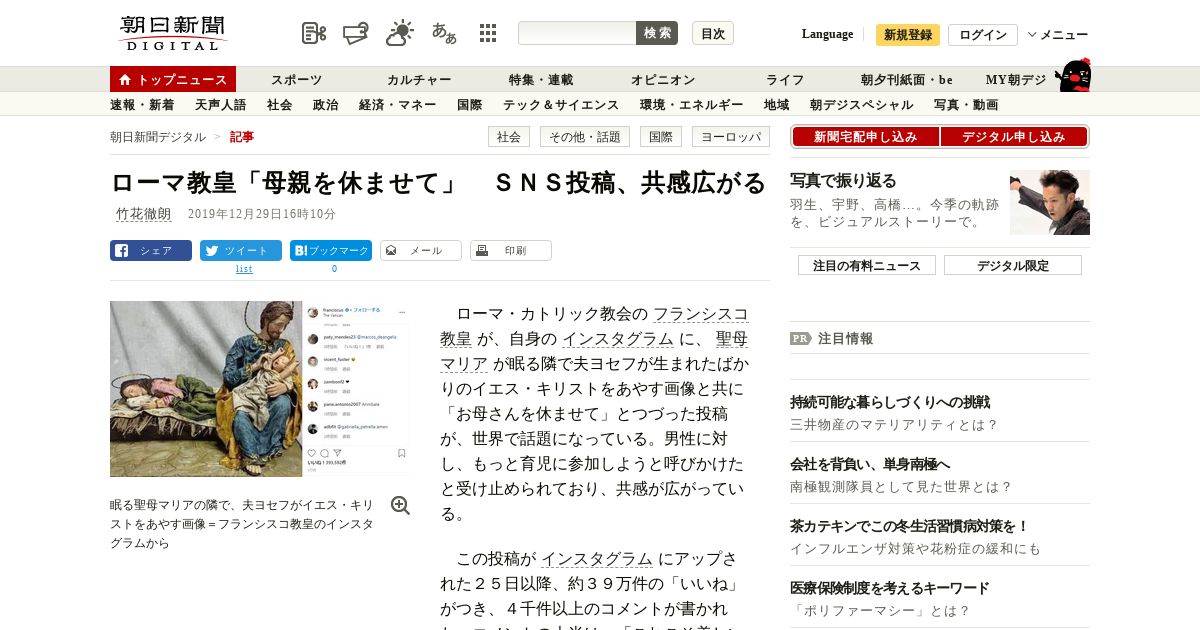Click the Pope Instagram article image

259,389
